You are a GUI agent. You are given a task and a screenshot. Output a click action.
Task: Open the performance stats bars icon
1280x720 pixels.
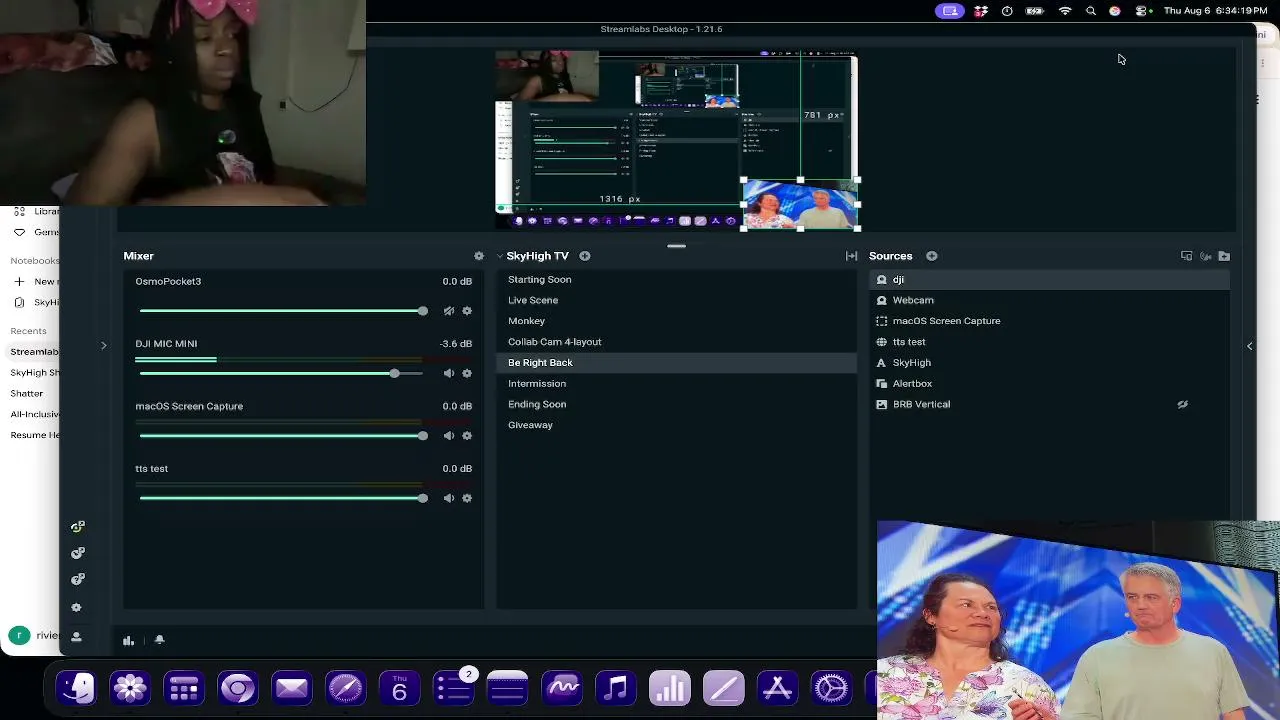[129, 640]
